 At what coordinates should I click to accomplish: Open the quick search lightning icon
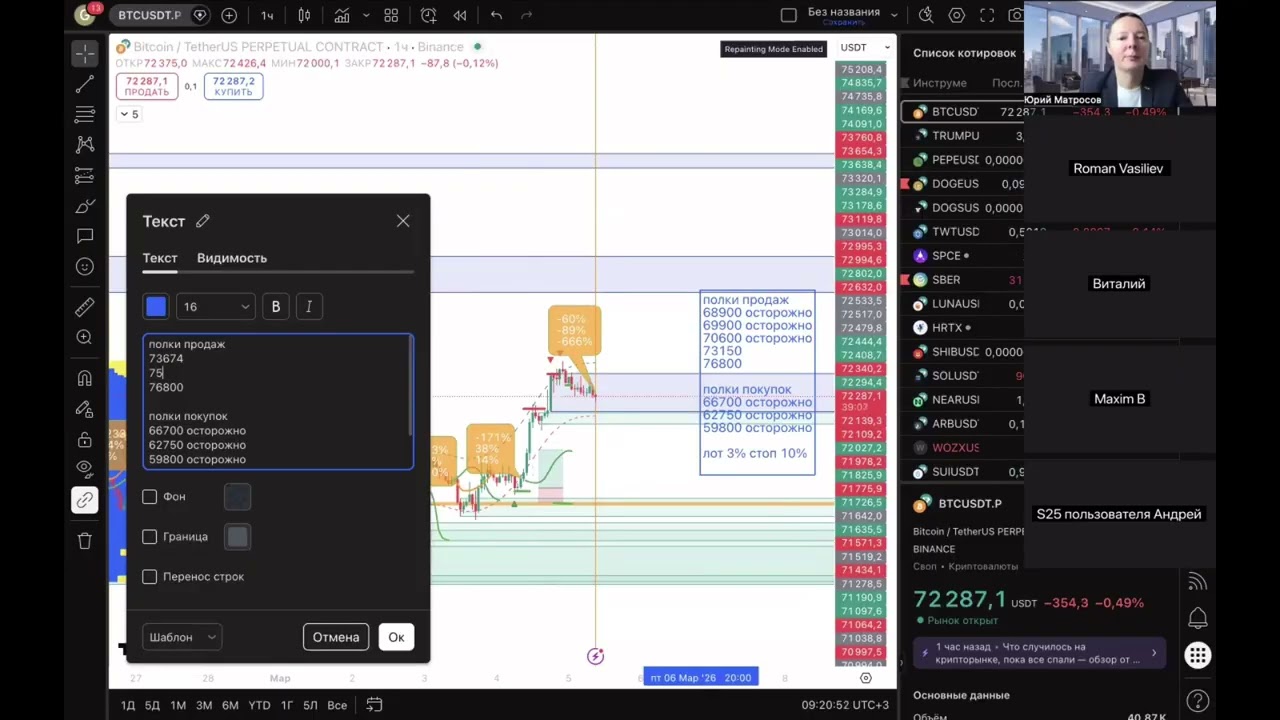[x=926, y=15]
